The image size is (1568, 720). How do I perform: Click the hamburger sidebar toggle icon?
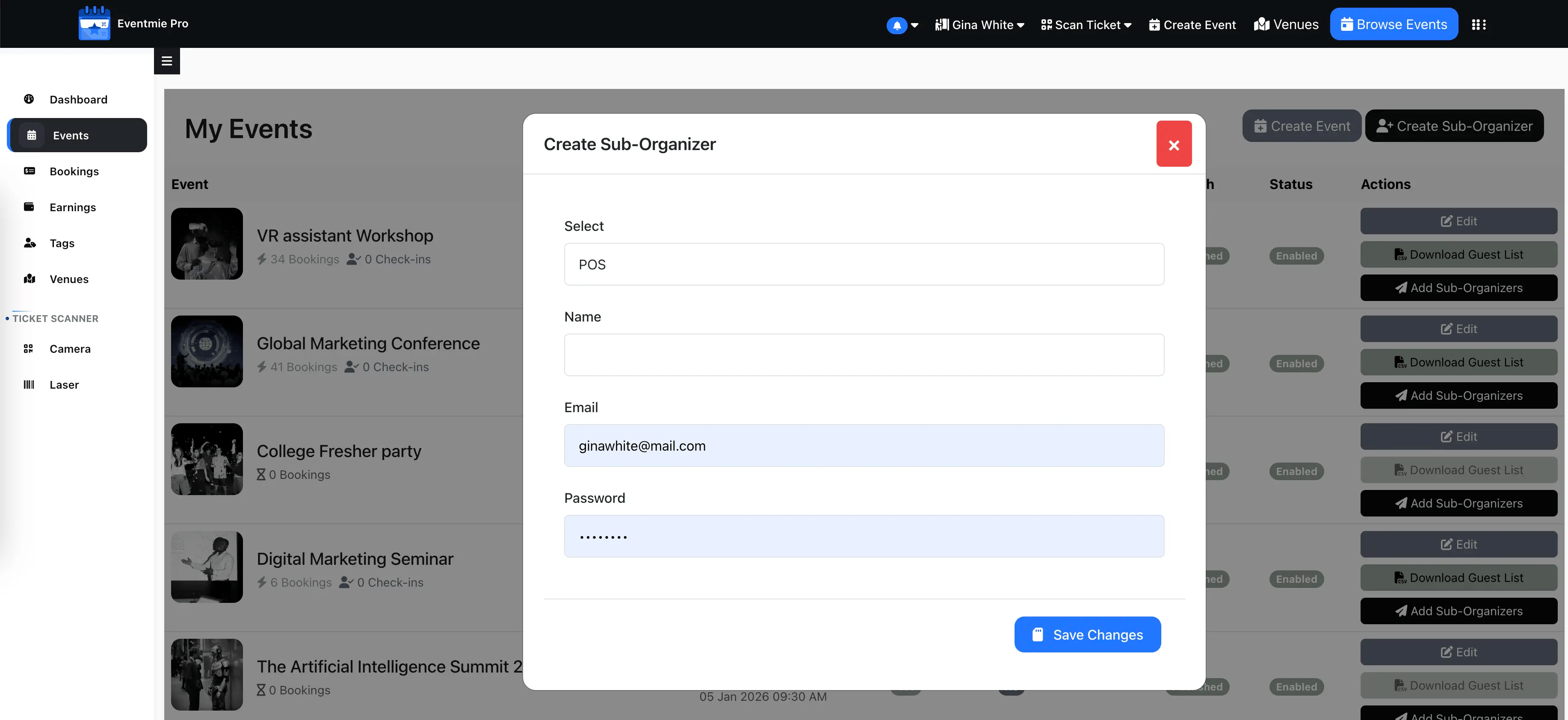[x=167, y=61]
